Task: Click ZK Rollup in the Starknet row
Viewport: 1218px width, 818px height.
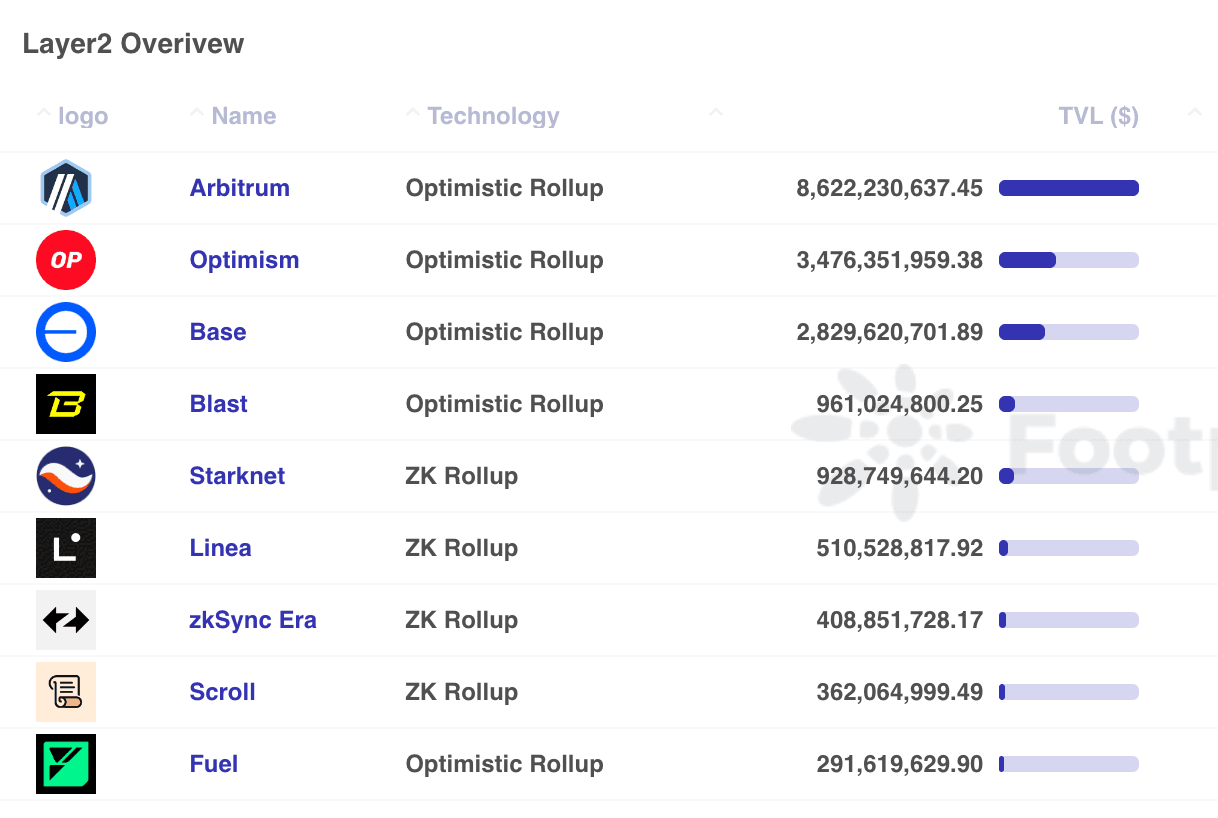Action: pos(462,476)
